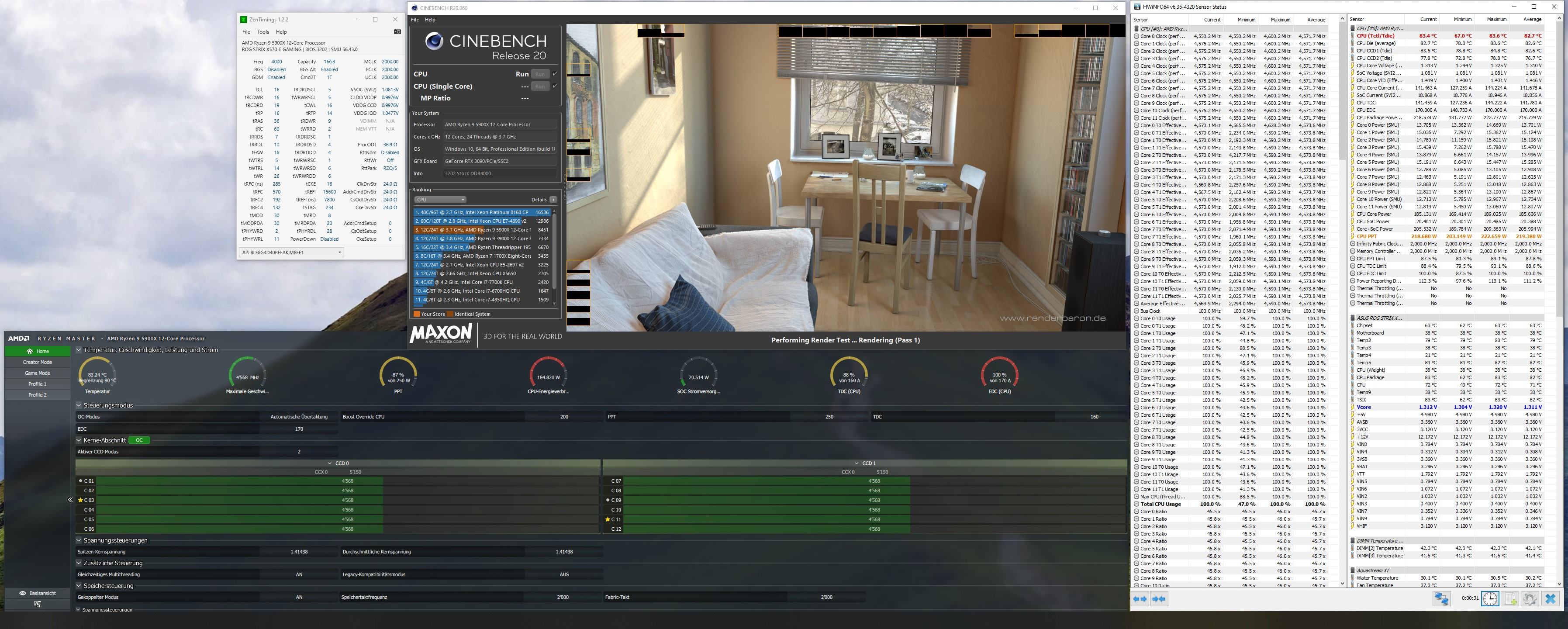
Task: Open the Cinebench Help menu
Action: pyautogui.click(x=430, y=20)
